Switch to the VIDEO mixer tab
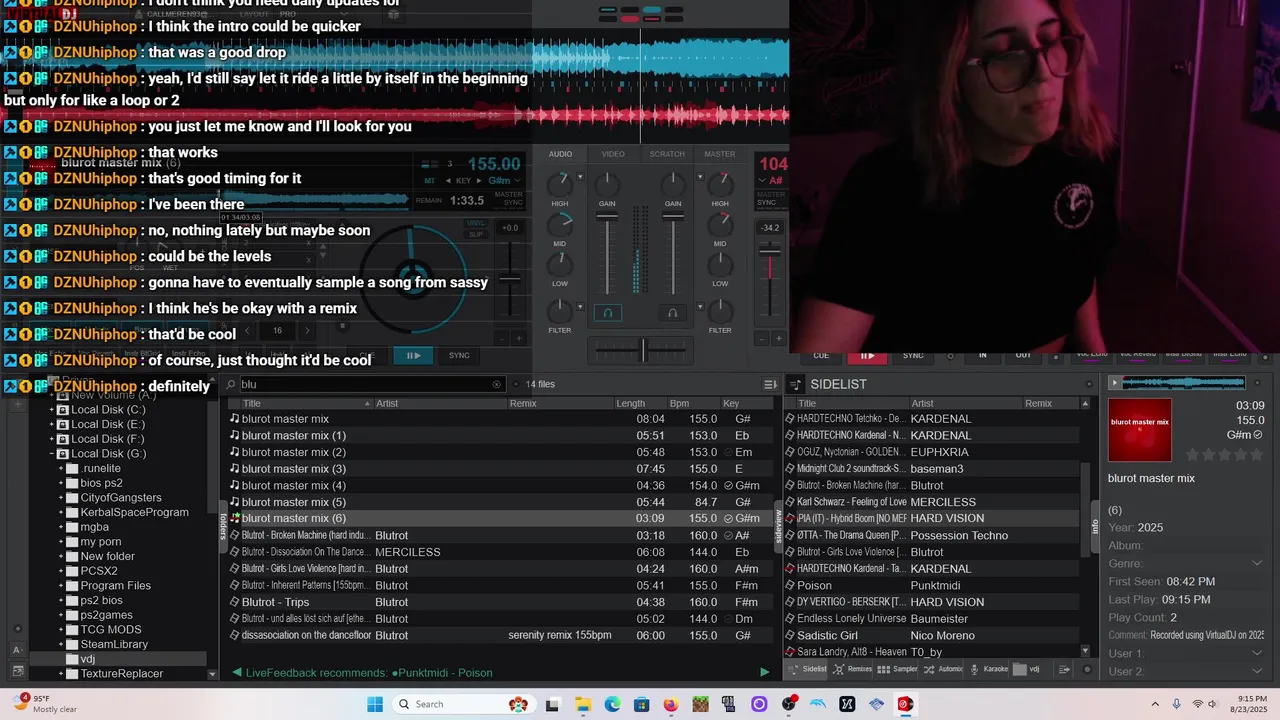The width and height of the screenshot is (1280, 720). click(x=613, y=154)
